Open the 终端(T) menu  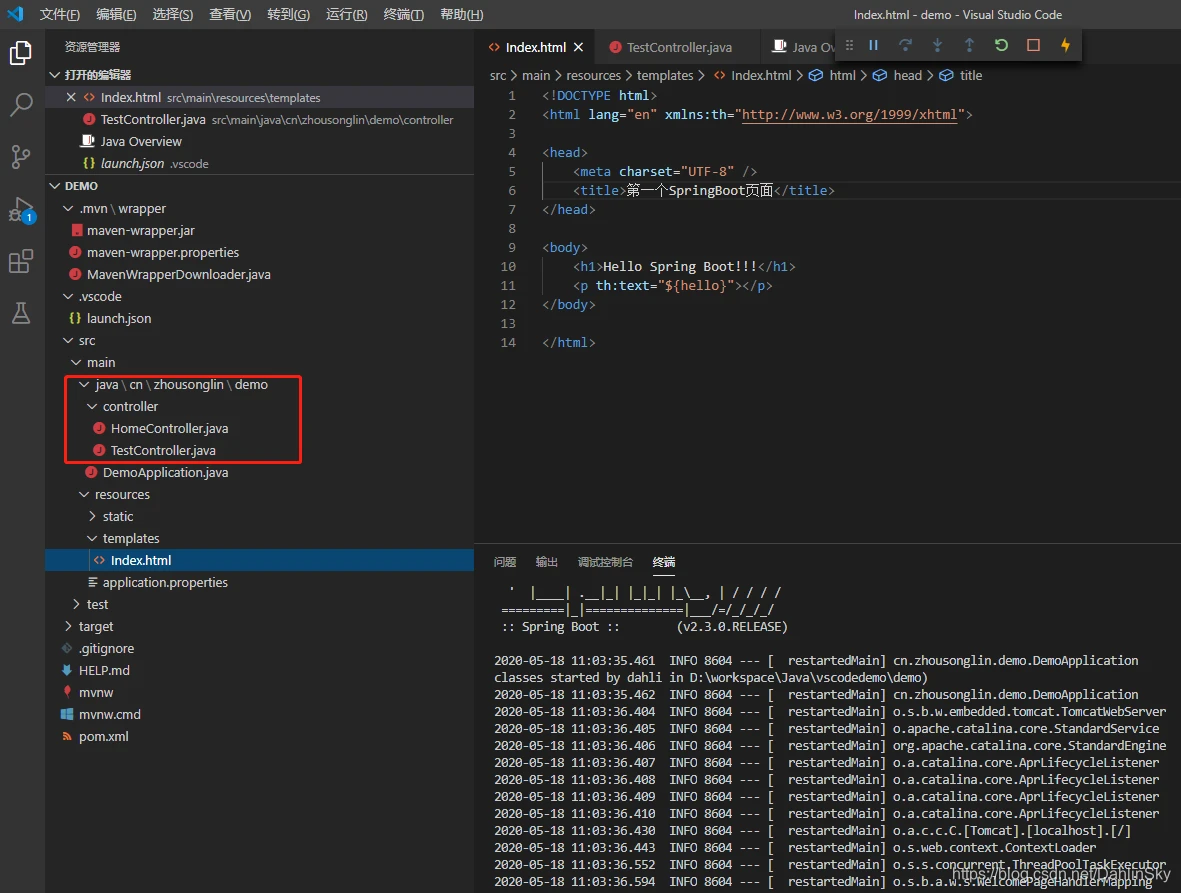pyautogui.click(x=404, y=14)
